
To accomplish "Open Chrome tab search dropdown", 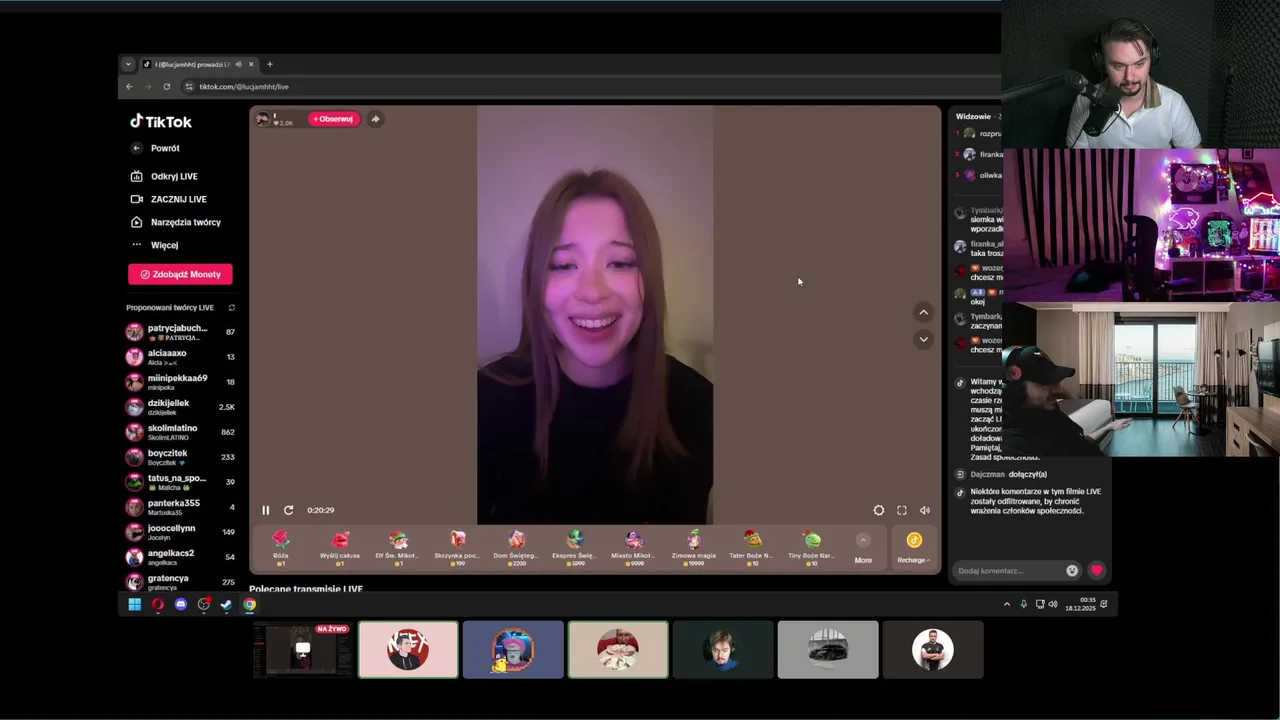I will 128,64.
